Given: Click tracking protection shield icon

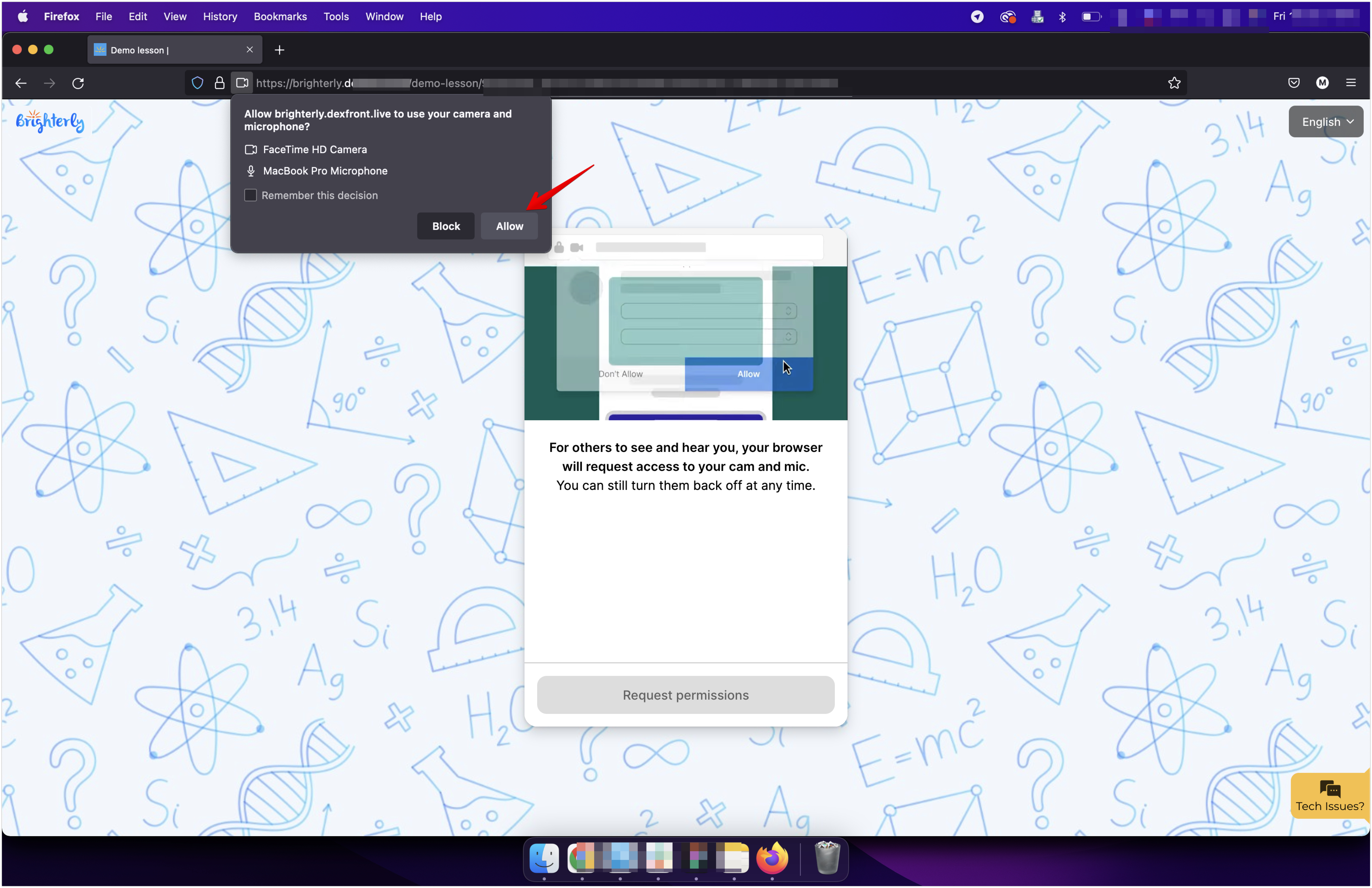Looking at the screenshot, I should [x=198, y=83].
